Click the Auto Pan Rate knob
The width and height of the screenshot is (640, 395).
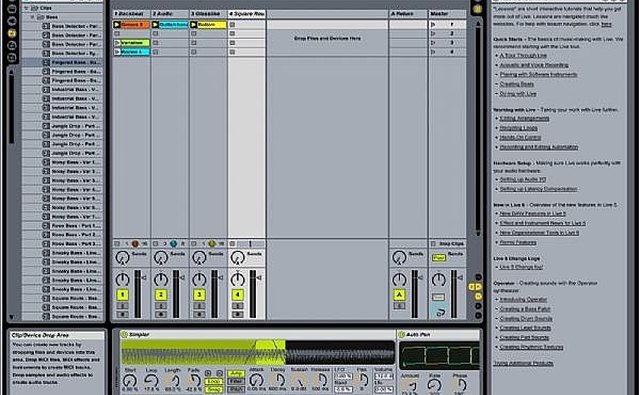coord(434,385)
